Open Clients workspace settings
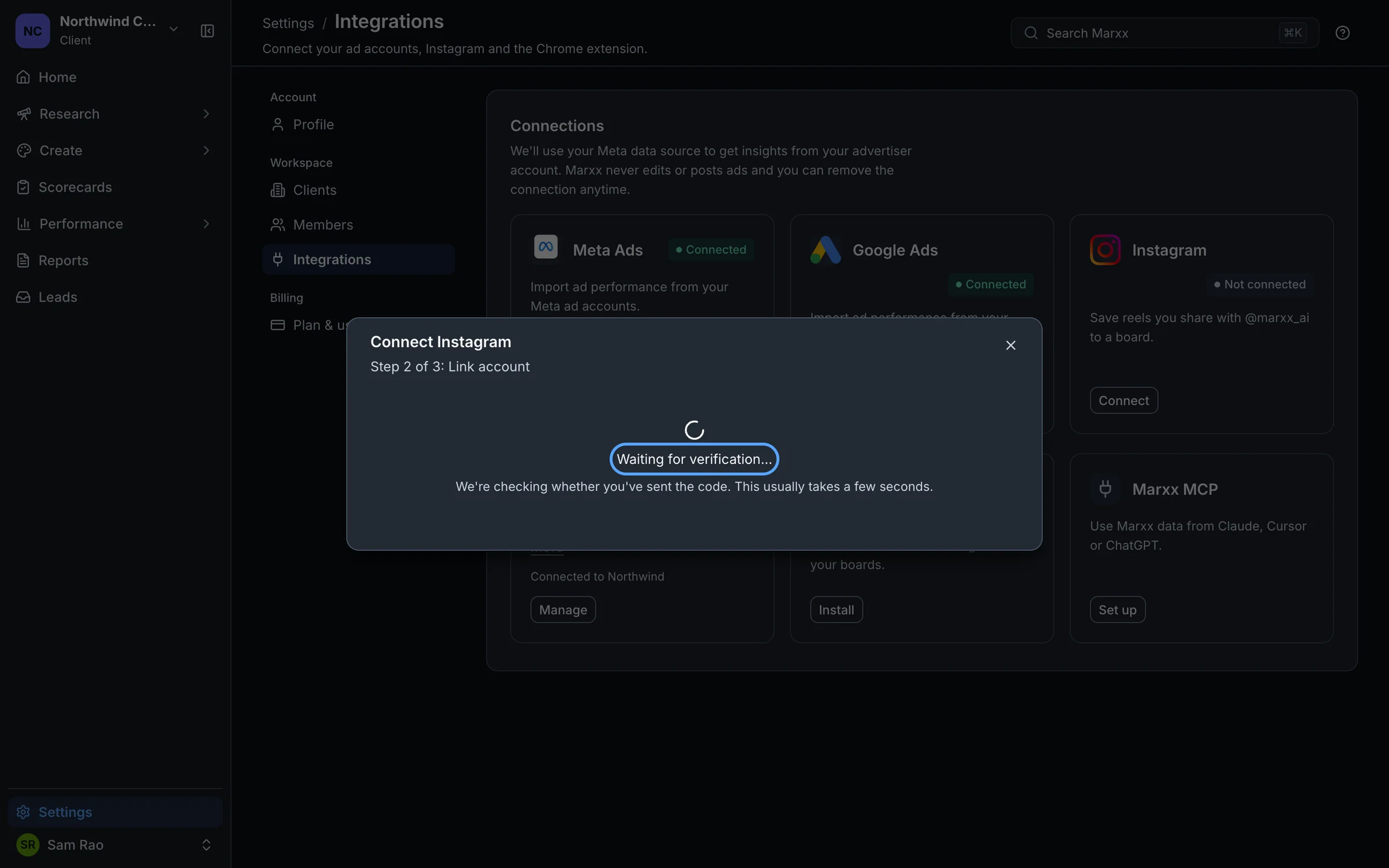This screenshot has height=868, width=1389. click(358, 190)
